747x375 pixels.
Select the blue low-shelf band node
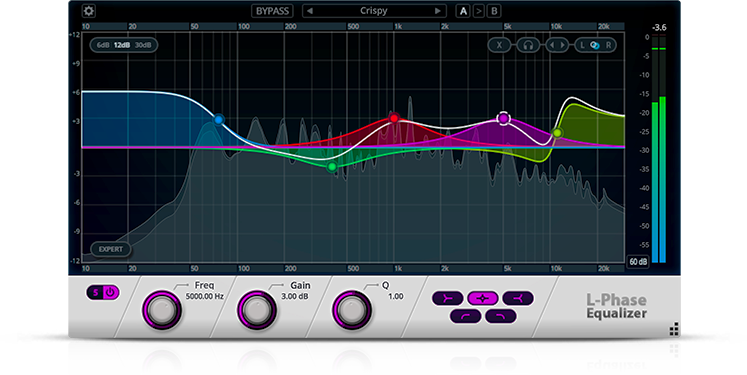(219, 120)
